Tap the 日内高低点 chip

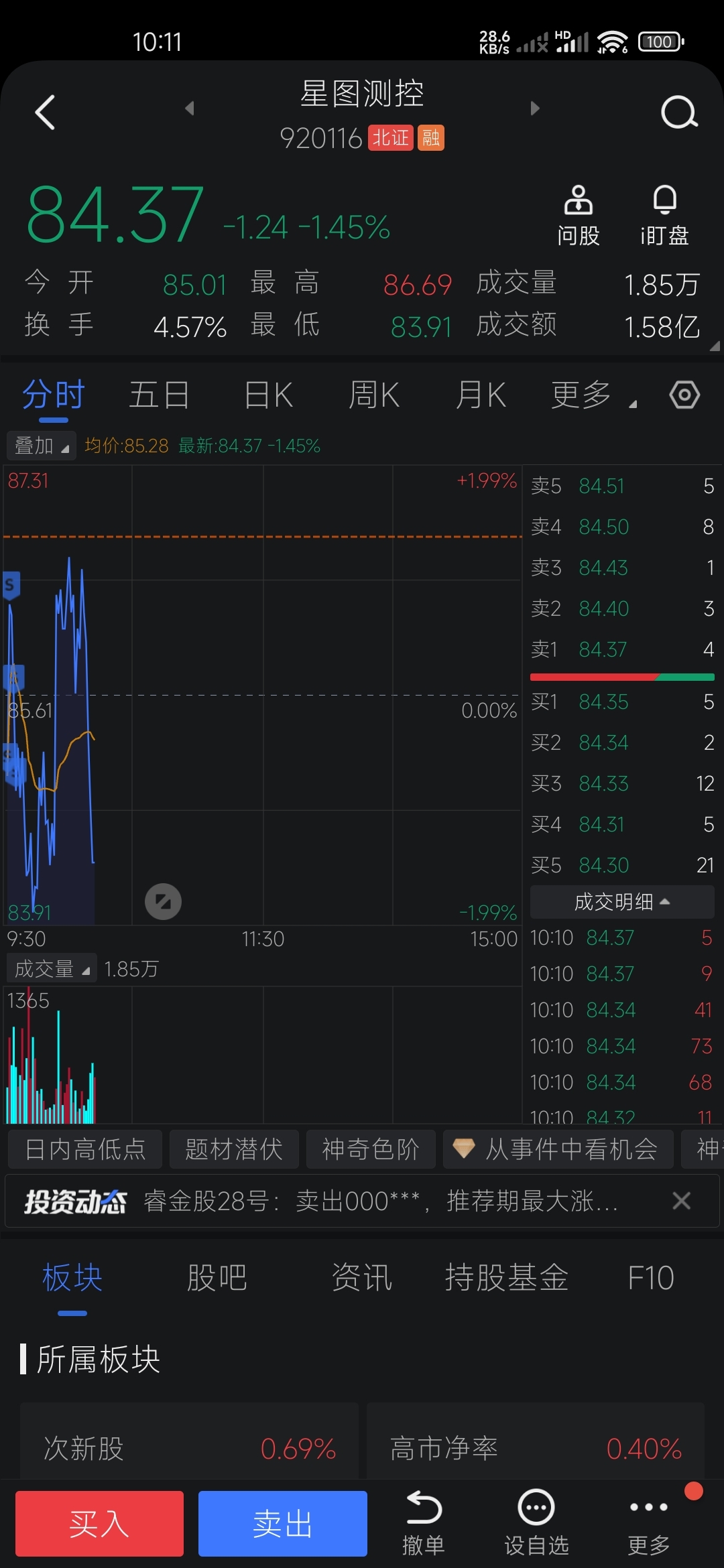point(85,1149)
